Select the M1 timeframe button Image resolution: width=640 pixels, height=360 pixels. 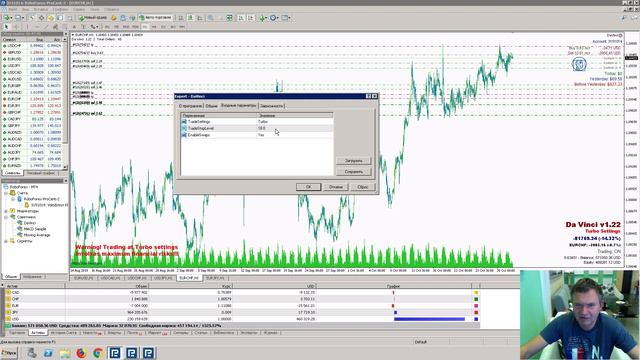pyautogui.click(x=107, y=27)
